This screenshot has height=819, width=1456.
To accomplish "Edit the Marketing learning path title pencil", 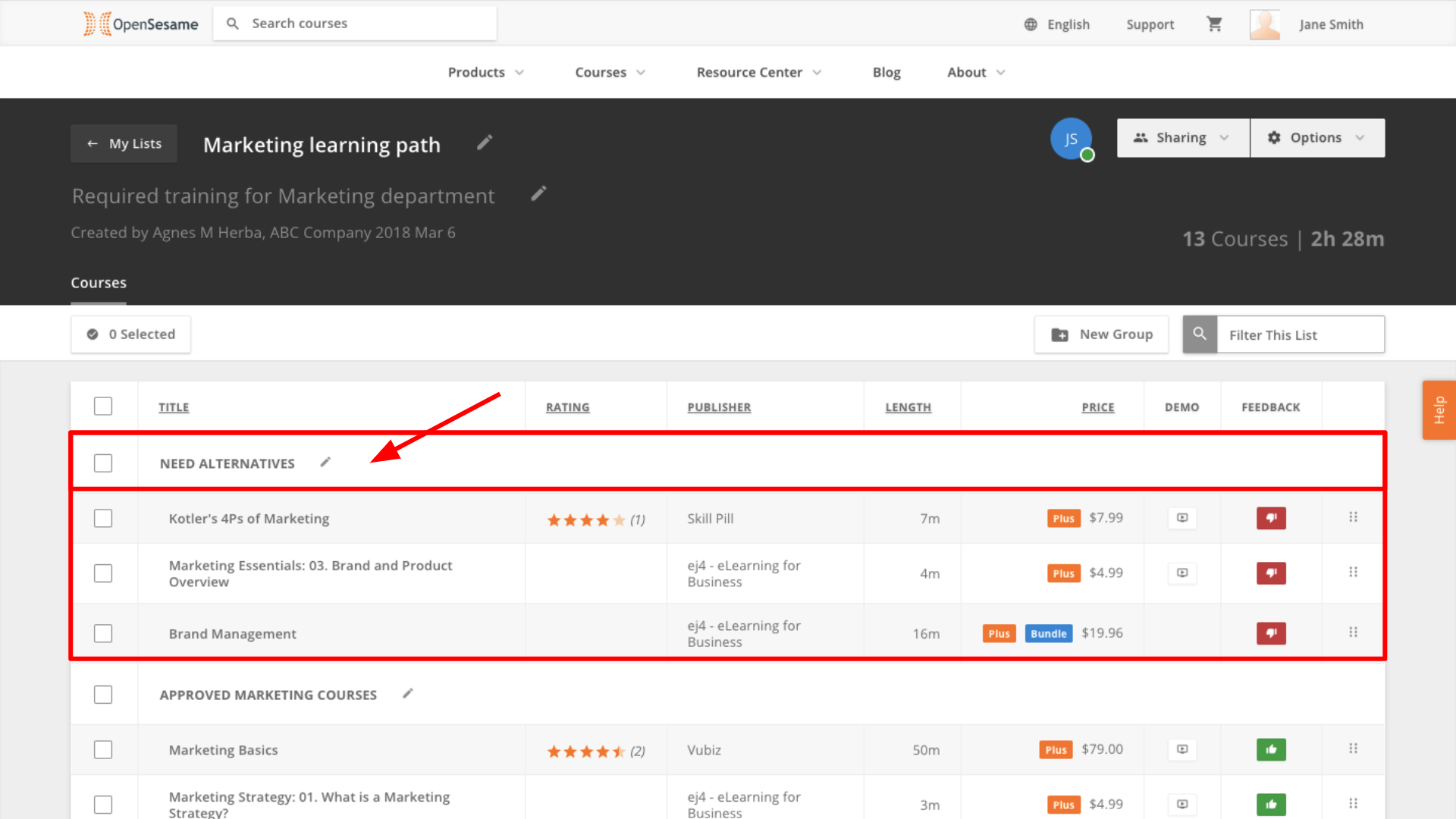I will point(485,143).
